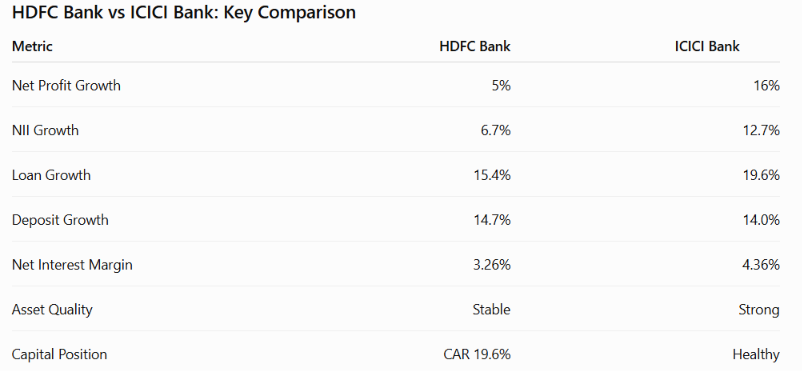Select the Net Profit Growth row label
The width and height of the screenshot is (802, 371).
click(66, 85)
